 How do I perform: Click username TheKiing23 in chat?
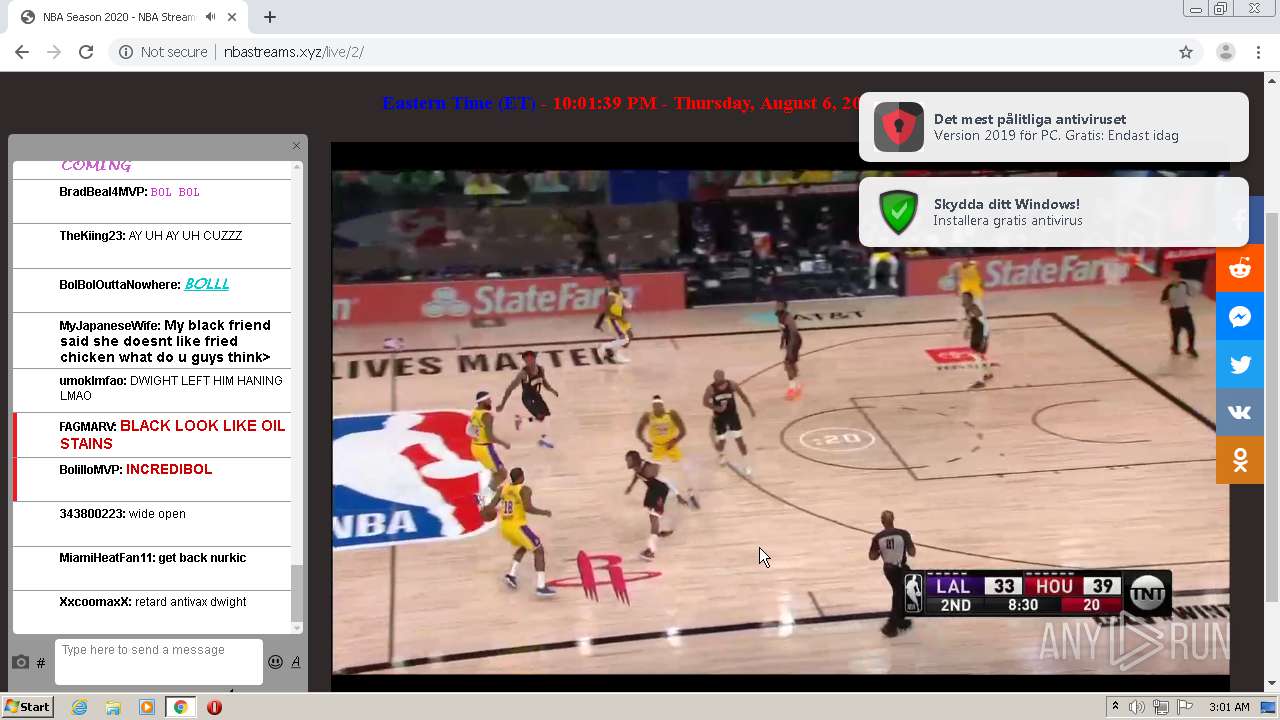click(92, 236)
